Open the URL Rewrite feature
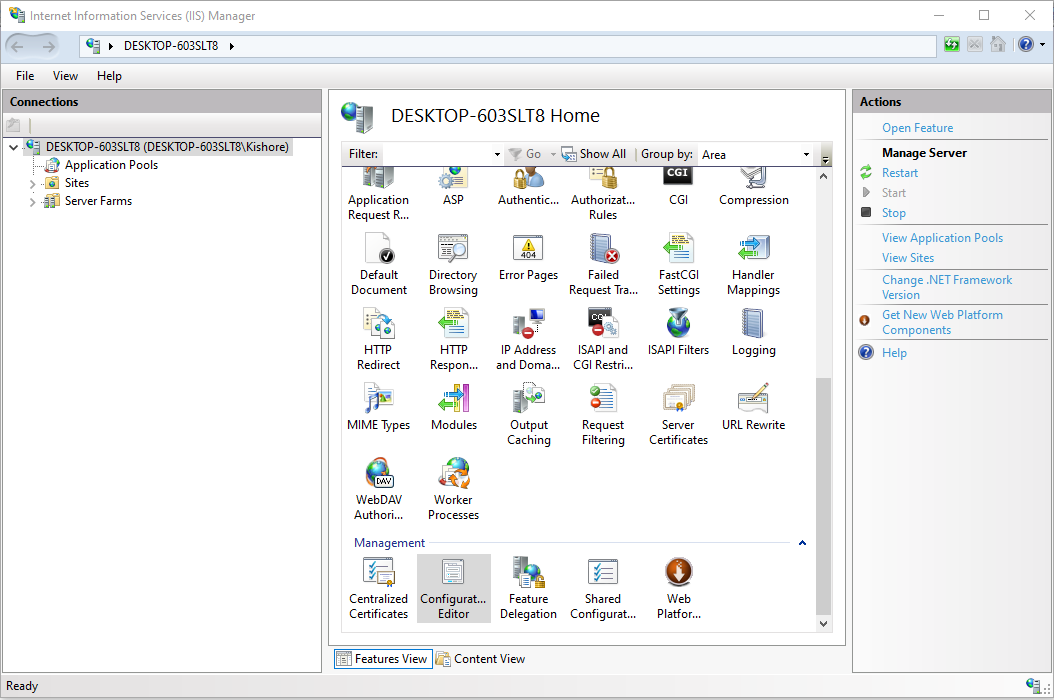The height and width of the screenshot is (700, 1054). (754, 407)
